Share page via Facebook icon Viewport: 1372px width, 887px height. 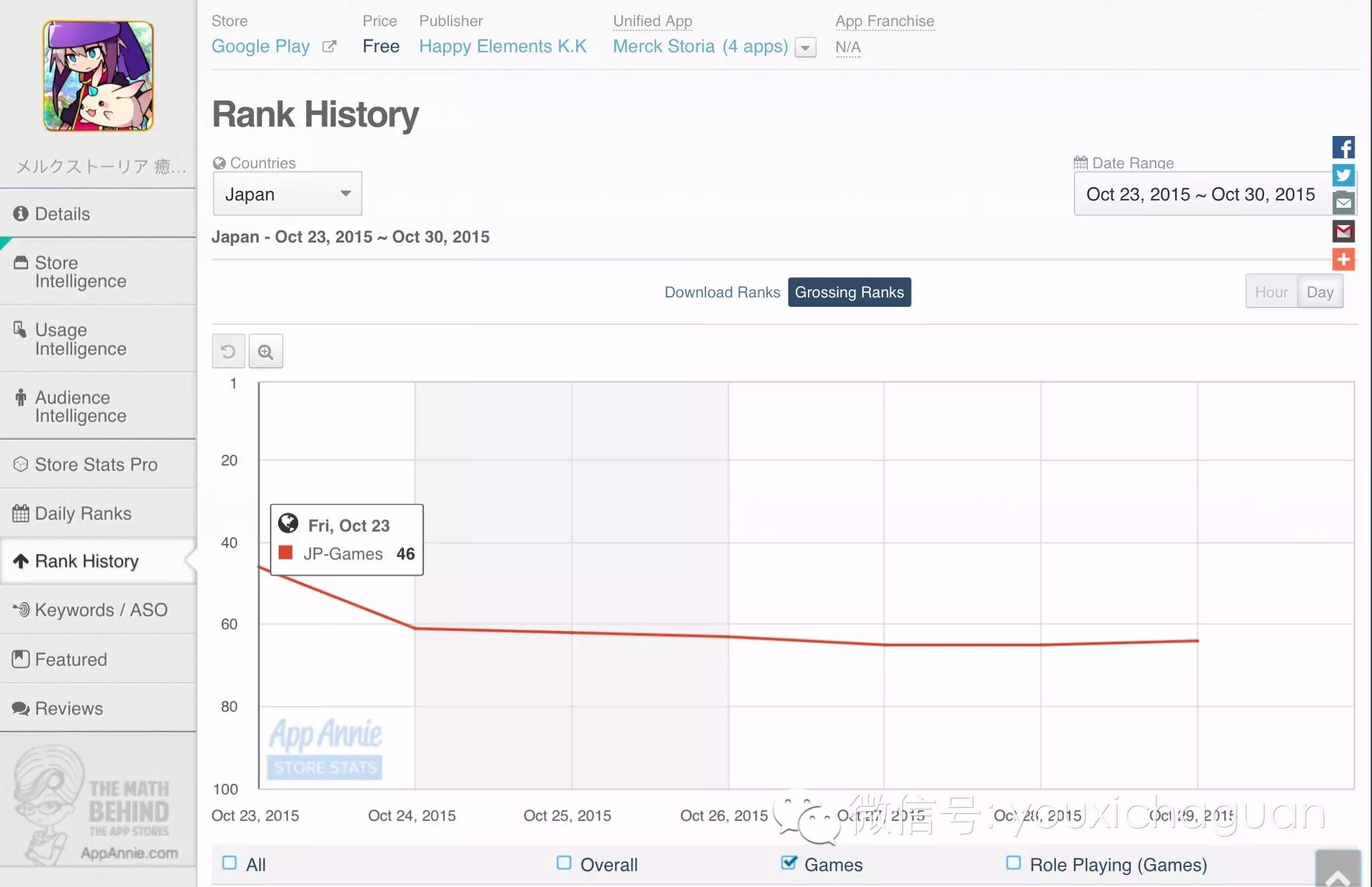pos(1343,147)
